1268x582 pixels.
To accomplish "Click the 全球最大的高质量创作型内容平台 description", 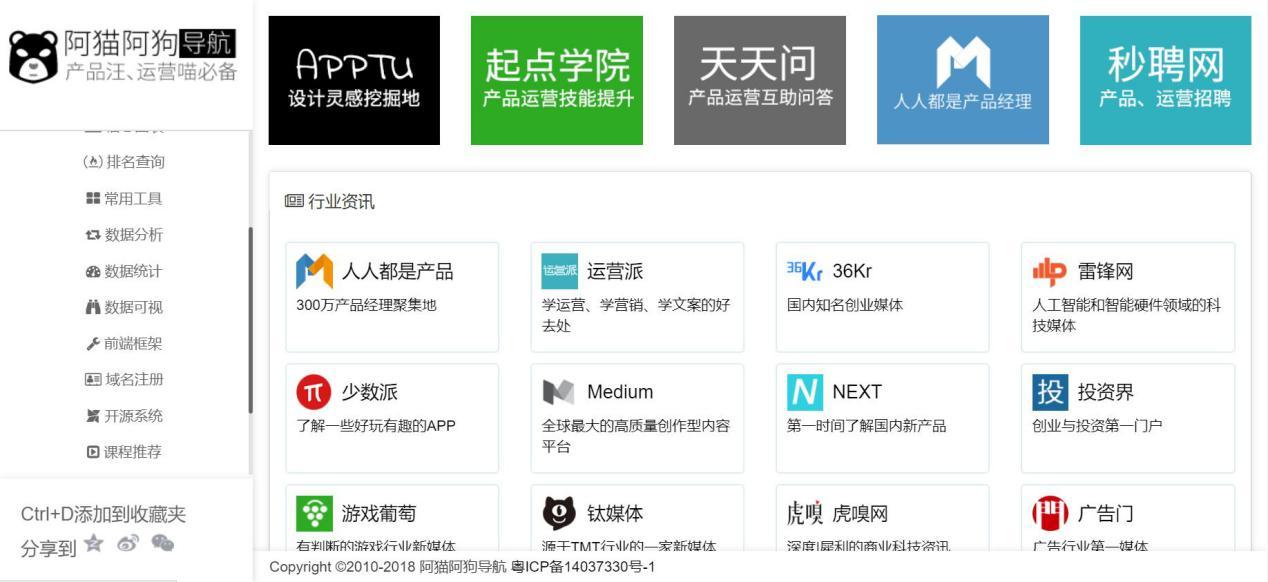I will coord(636,436).
